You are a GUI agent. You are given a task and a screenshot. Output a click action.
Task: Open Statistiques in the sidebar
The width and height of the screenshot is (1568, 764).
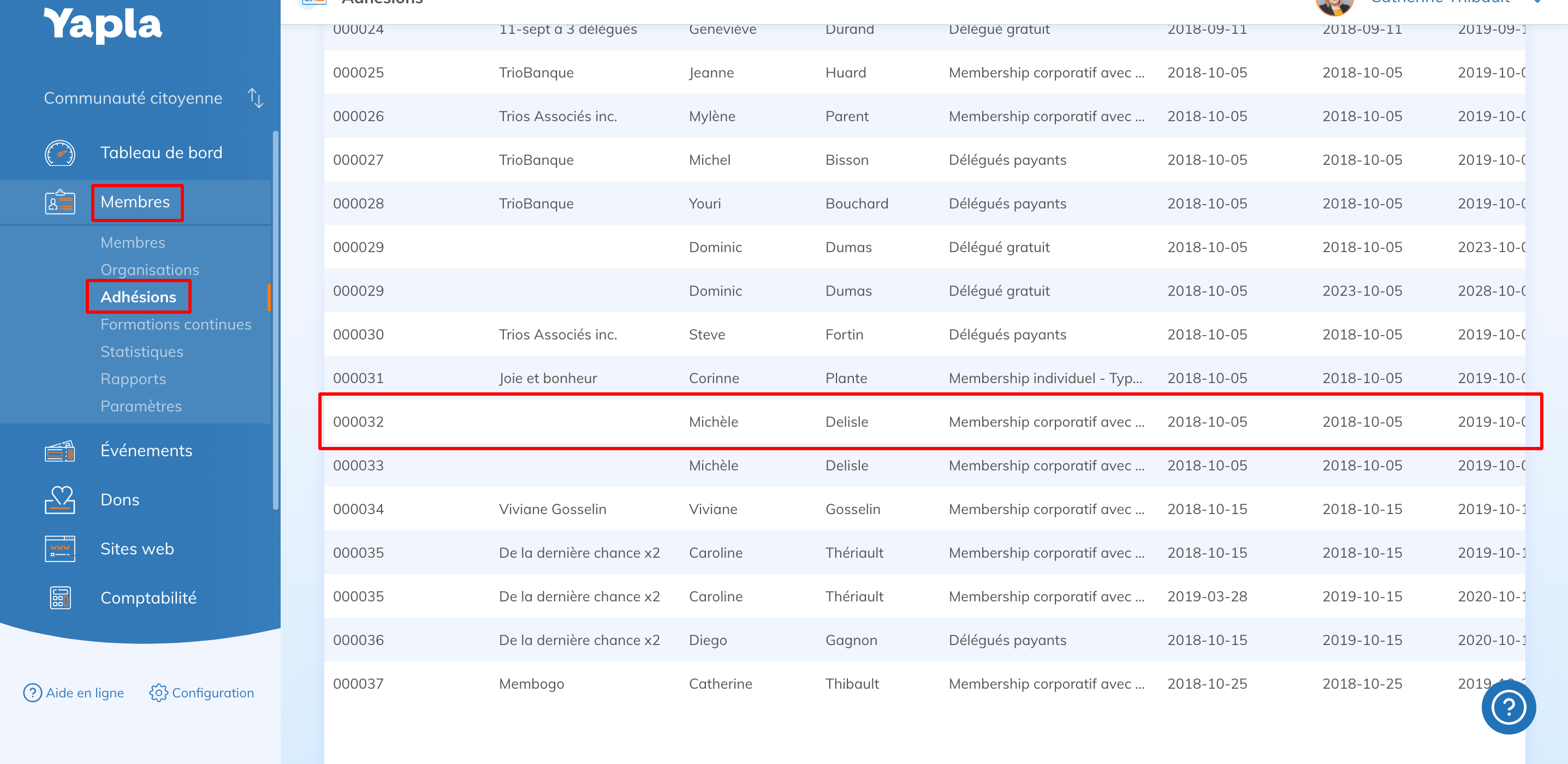pos(142,351)
